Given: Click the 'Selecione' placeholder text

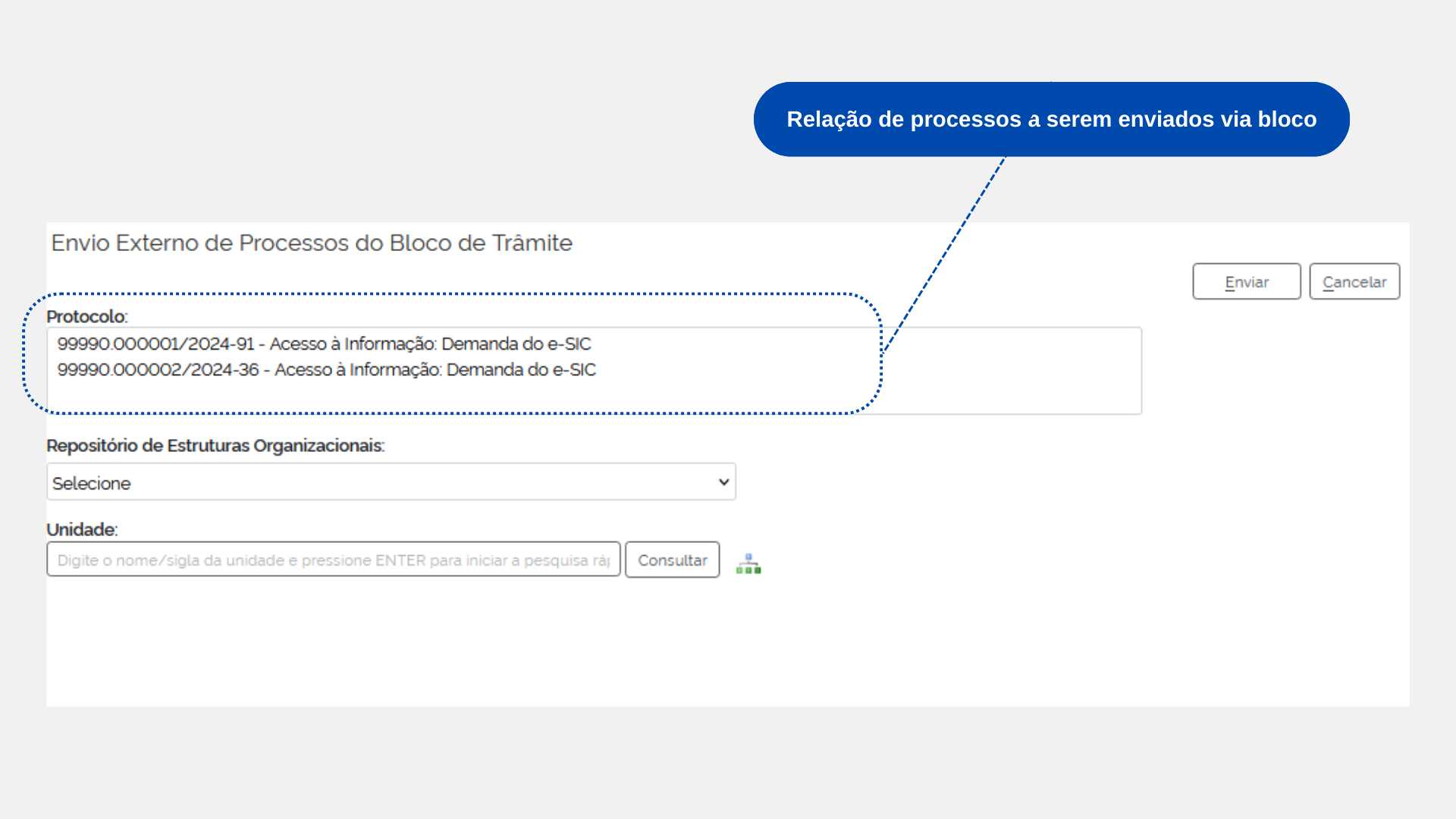Looking at the screenshot, I should point(92,484).
